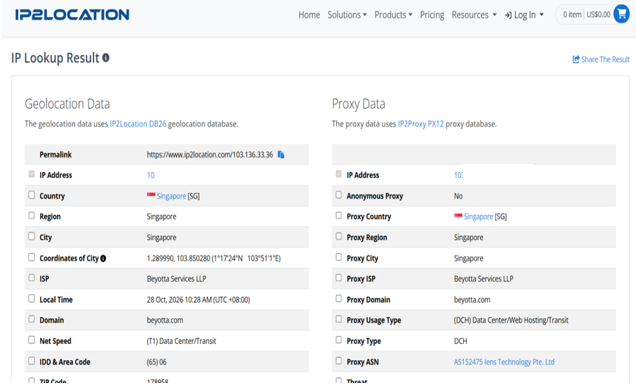Open the shopping cart icon
This screenshot has width=636, height=385.
click(x=621, y=14)
